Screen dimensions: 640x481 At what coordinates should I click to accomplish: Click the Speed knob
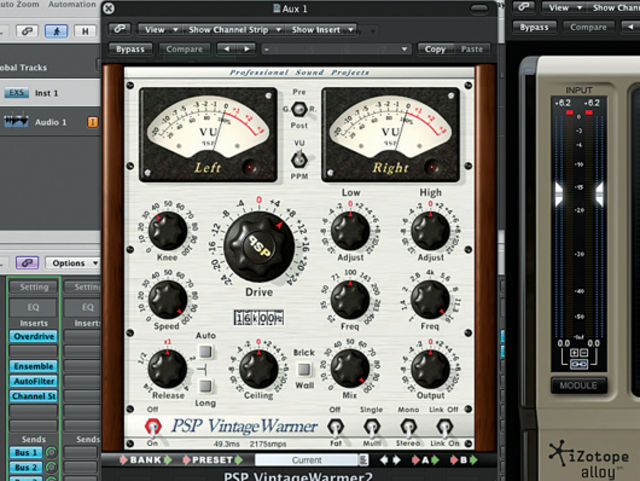pyautogui.click(x=167, y=299)
